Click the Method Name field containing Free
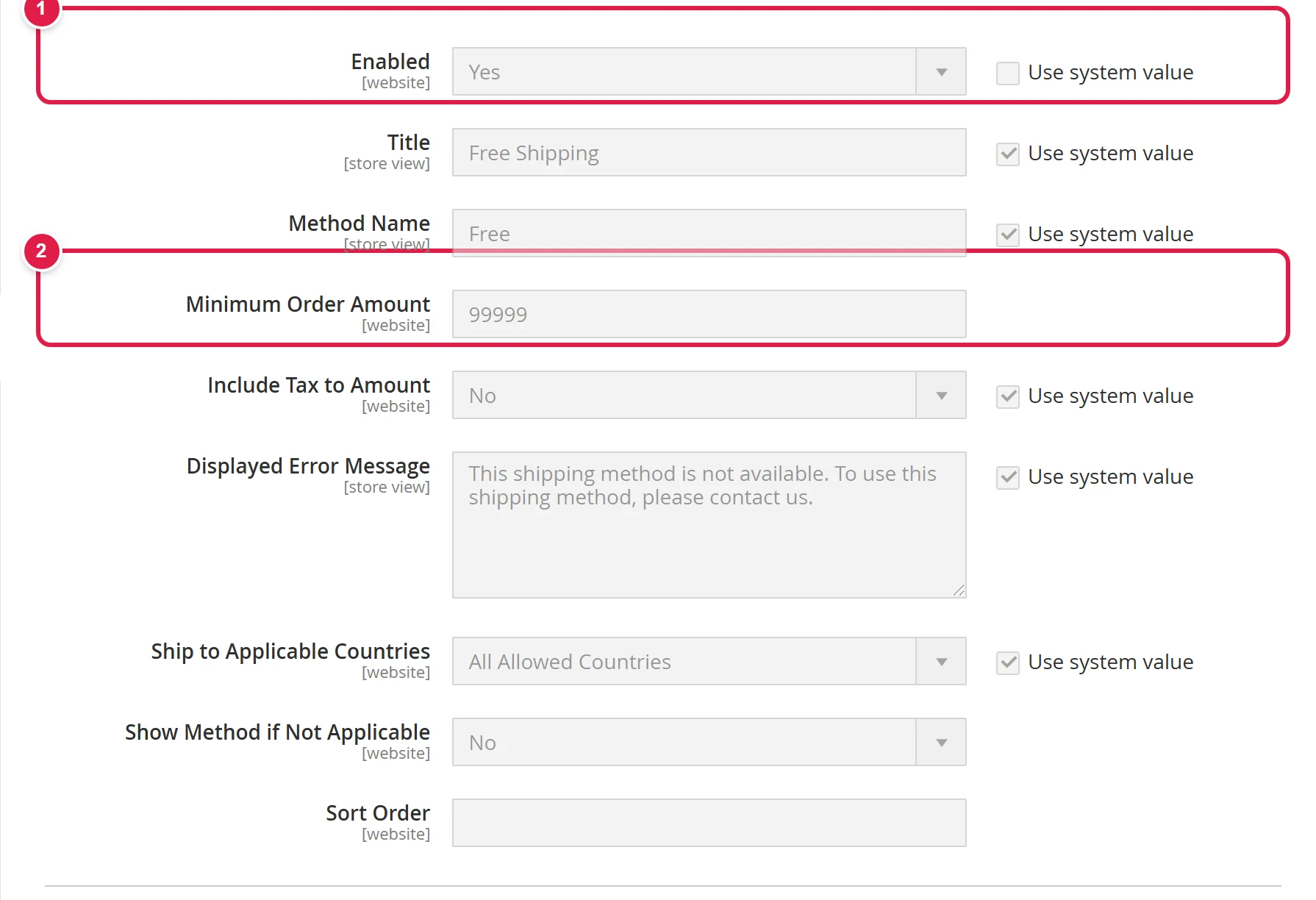 pos(709,233)
